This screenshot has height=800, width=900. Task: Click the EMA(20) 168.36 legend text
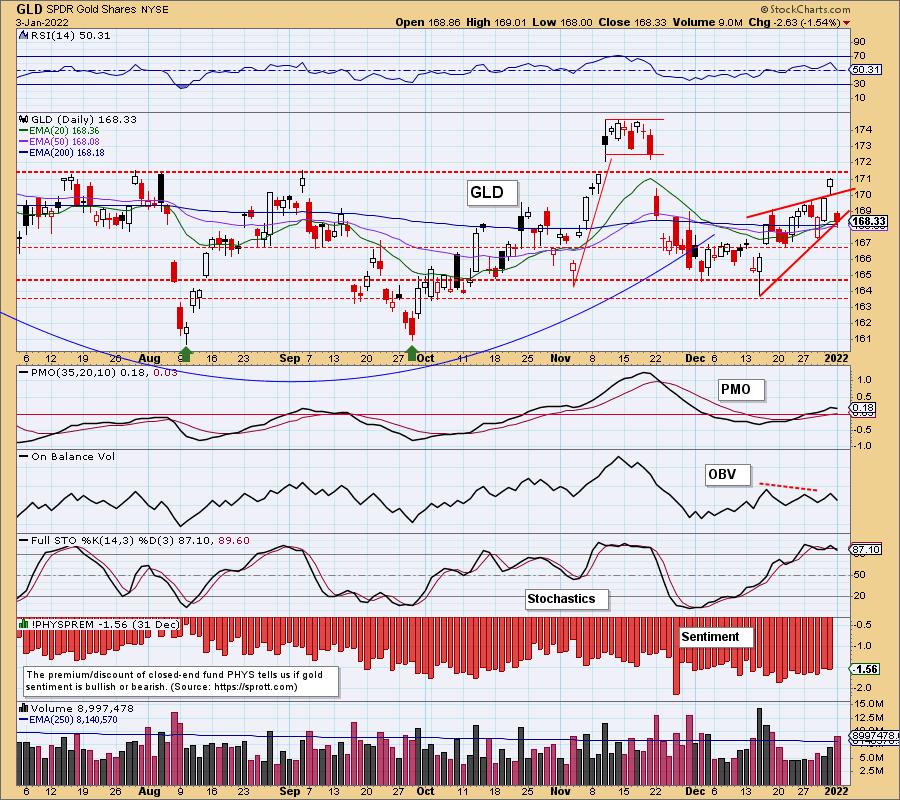(64, 131)
